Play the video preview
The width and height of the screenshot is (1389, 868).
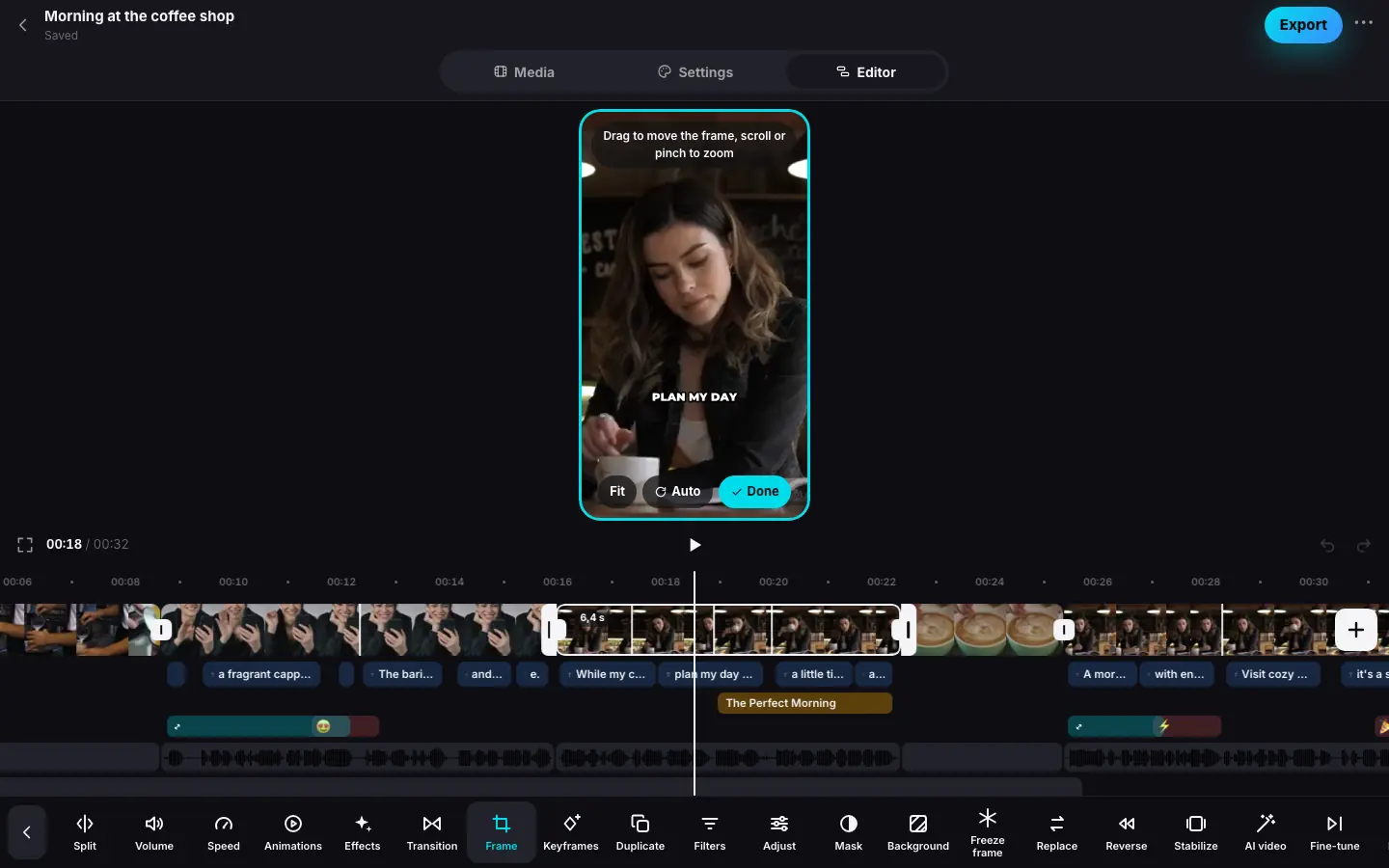point(694,545)
